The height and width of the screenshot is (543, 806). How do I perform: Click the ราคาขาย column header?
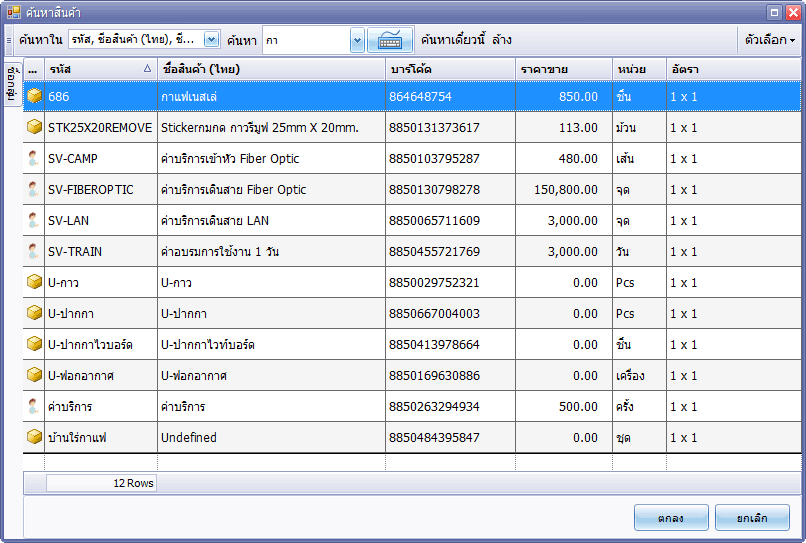[563, 69]
